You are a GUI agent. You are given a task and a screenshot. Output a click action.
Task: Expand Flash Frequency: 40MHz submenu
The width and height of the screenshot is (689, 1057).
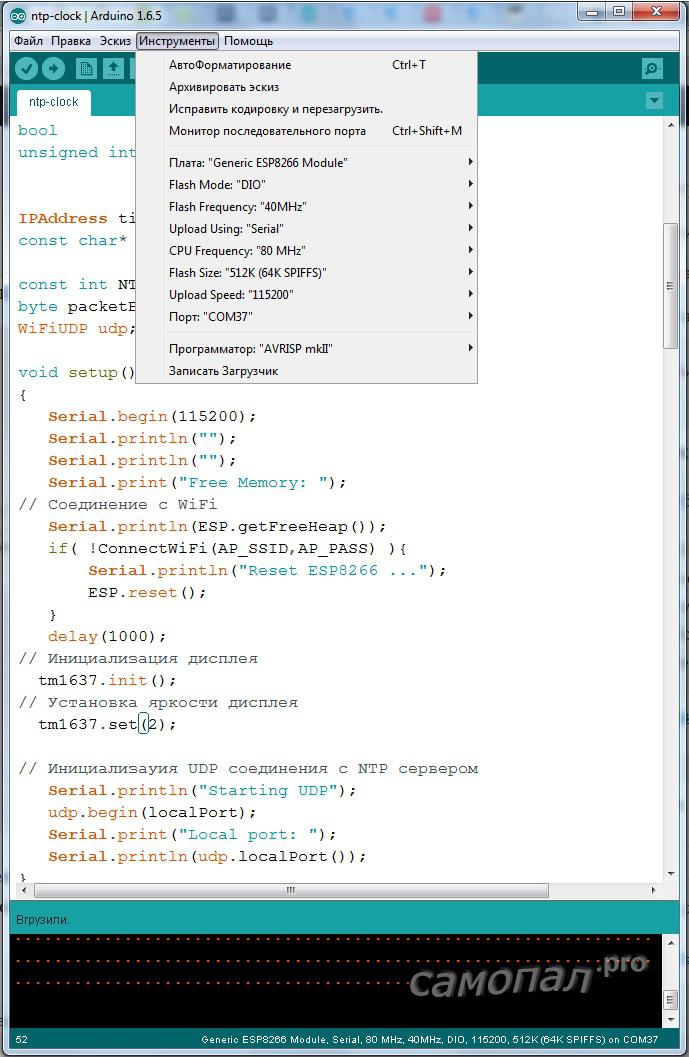(x=307, y=207)
